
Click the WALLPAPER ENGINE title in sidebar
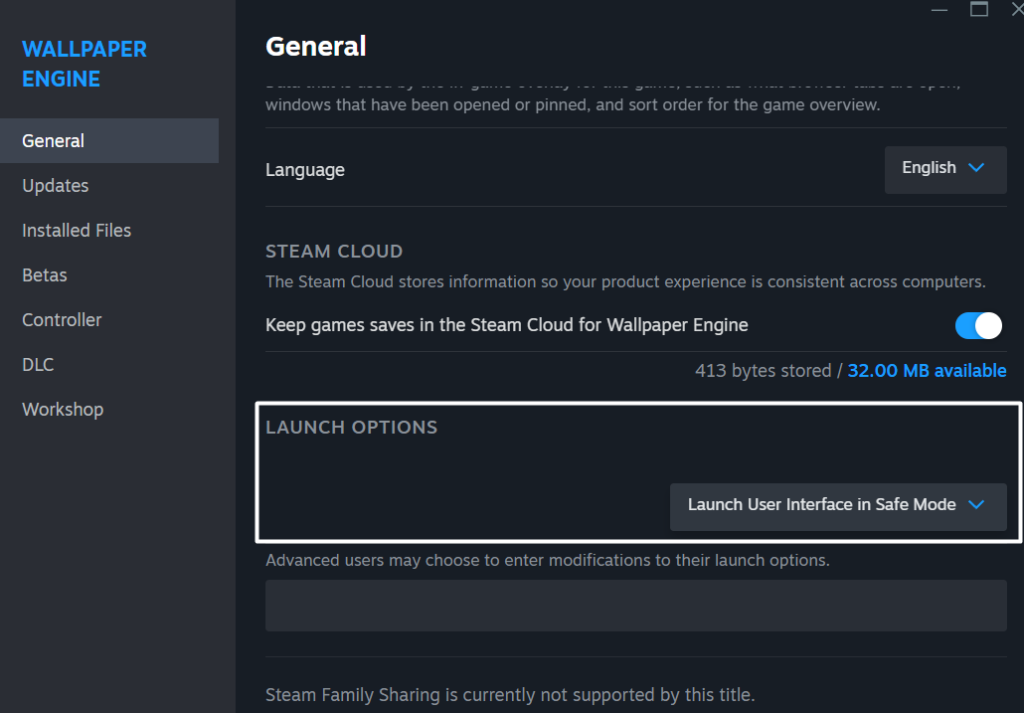pos(84,64)
